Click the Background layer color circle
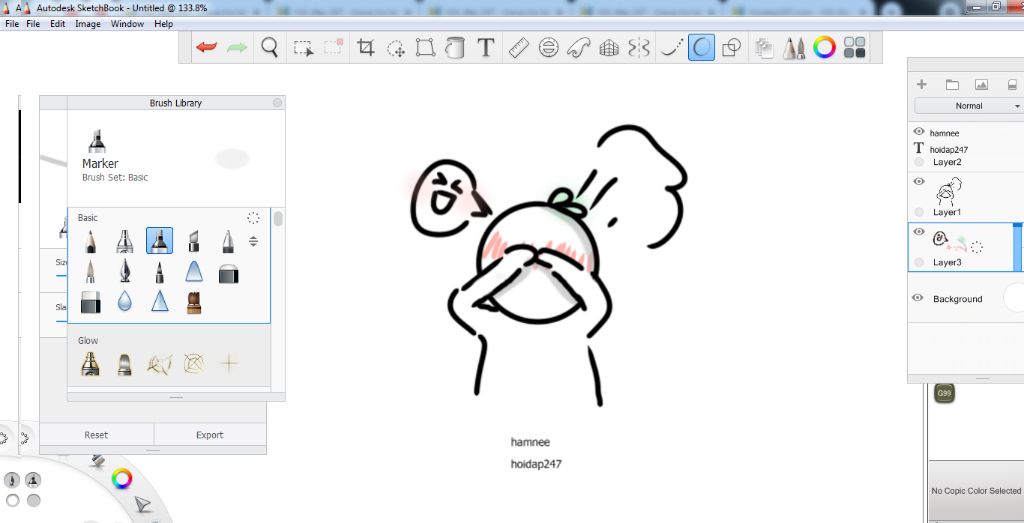1024x523 pixels. coord(1014,298)
